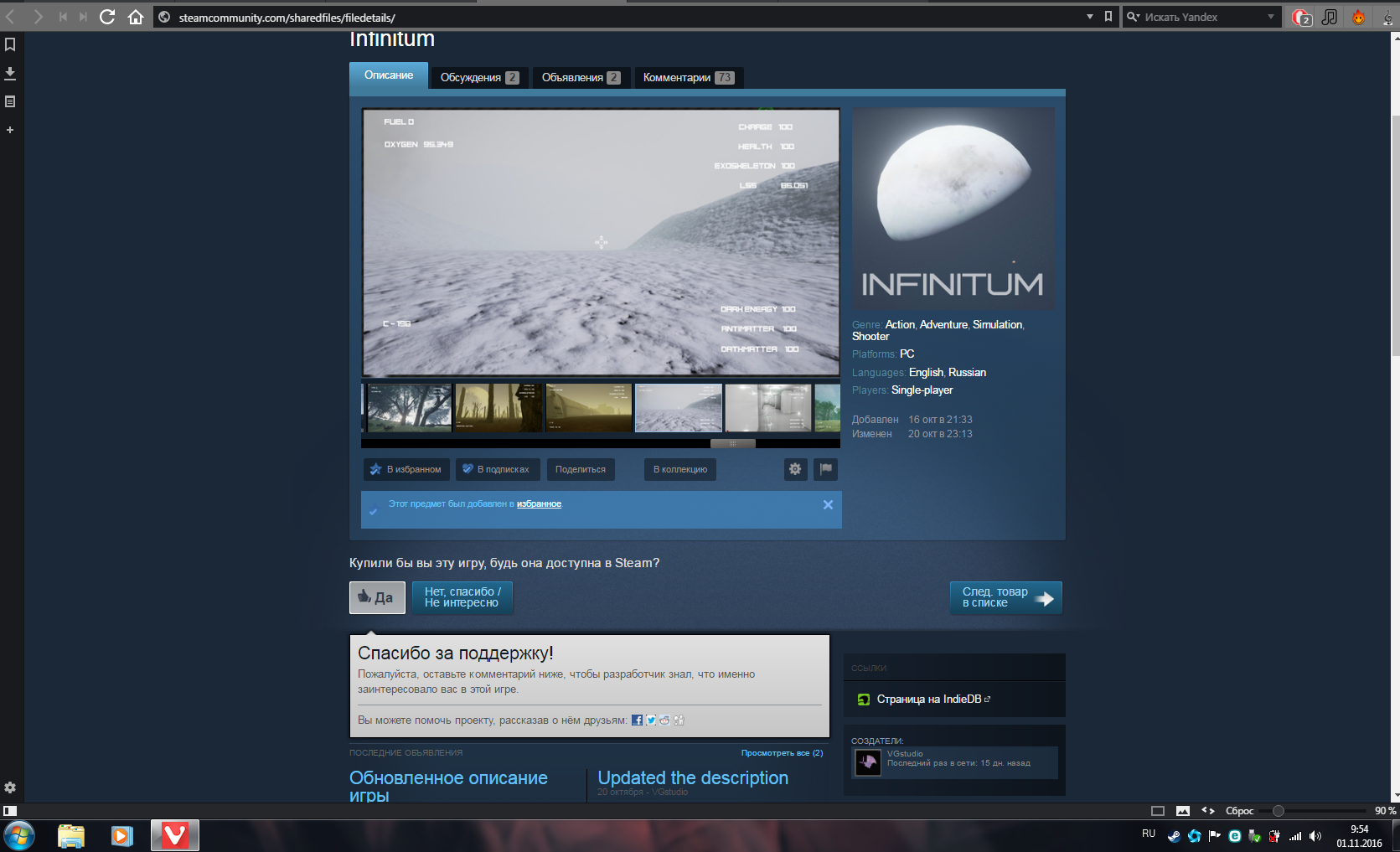Reset zoom with the Сброс button

1239,811
